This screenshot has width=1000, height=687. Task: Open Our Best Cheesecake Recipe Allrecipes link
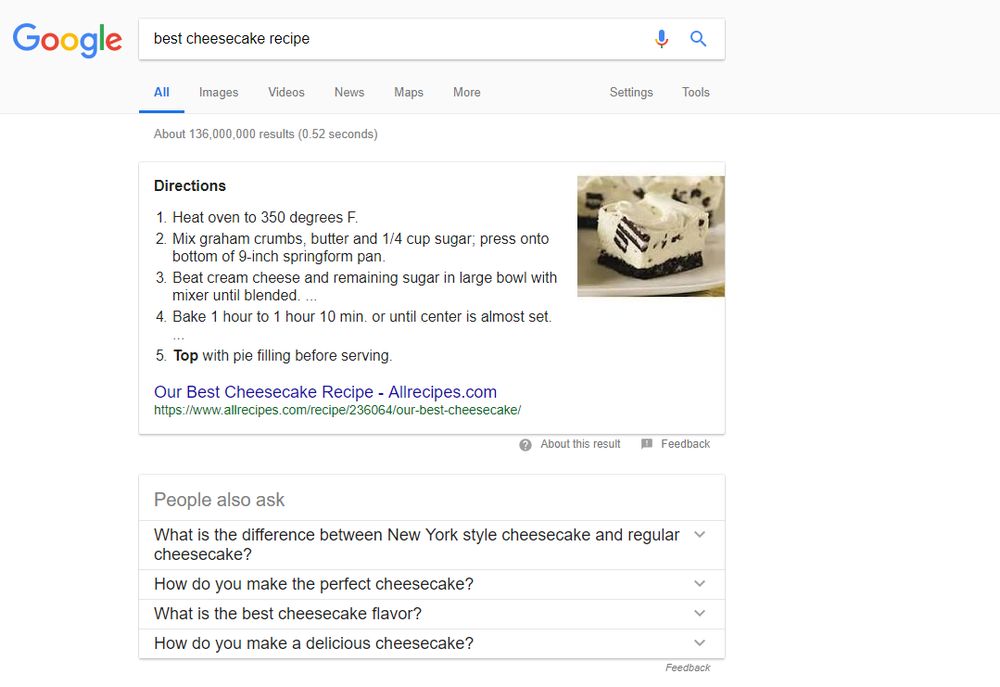tap(325, 392)
